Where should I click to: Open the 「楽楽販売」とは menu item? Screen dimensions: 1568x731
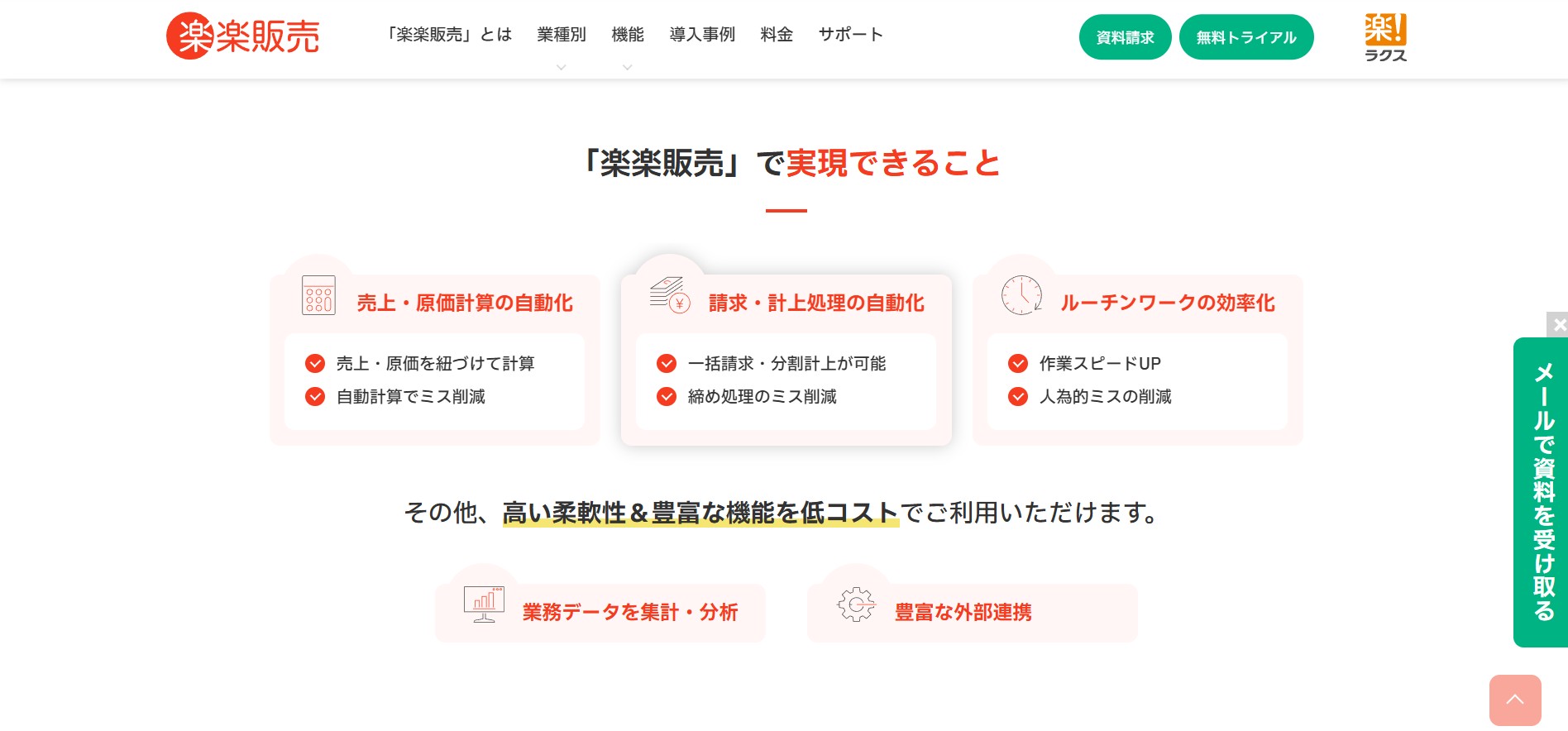[x=450, y=35]
